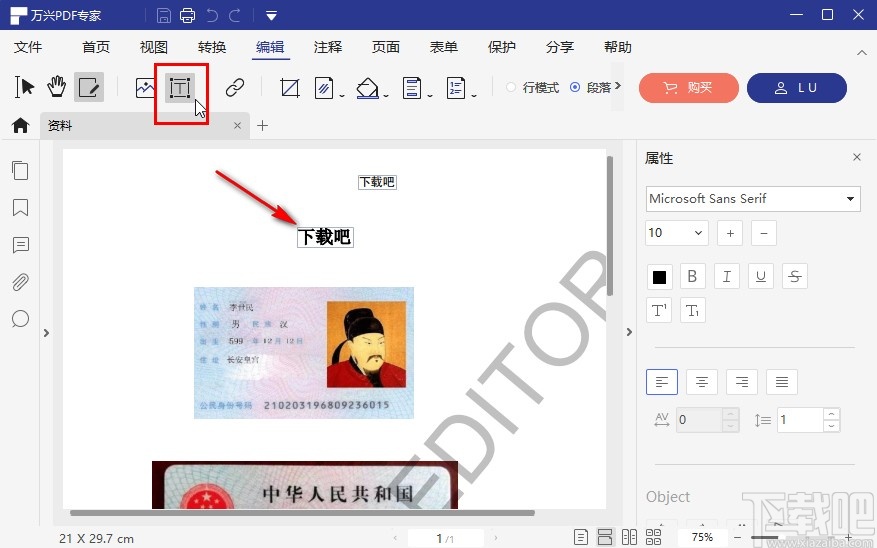Image resolution: width=877 pixels, height=548 pixels.
Task: Switch to continuous scrolling view
Action: coord(605,537)
